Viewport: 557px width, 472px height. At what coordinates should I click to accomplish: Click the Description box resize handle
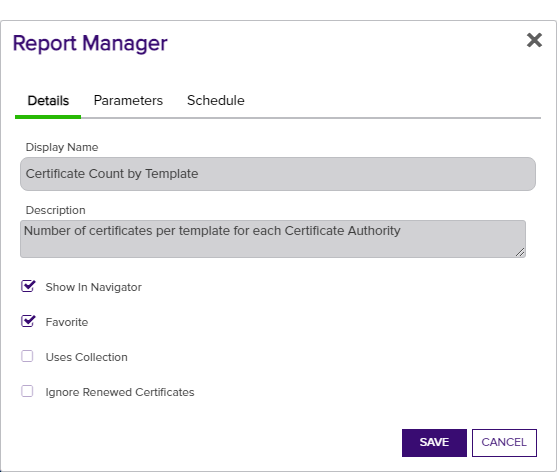coord(520,252)
